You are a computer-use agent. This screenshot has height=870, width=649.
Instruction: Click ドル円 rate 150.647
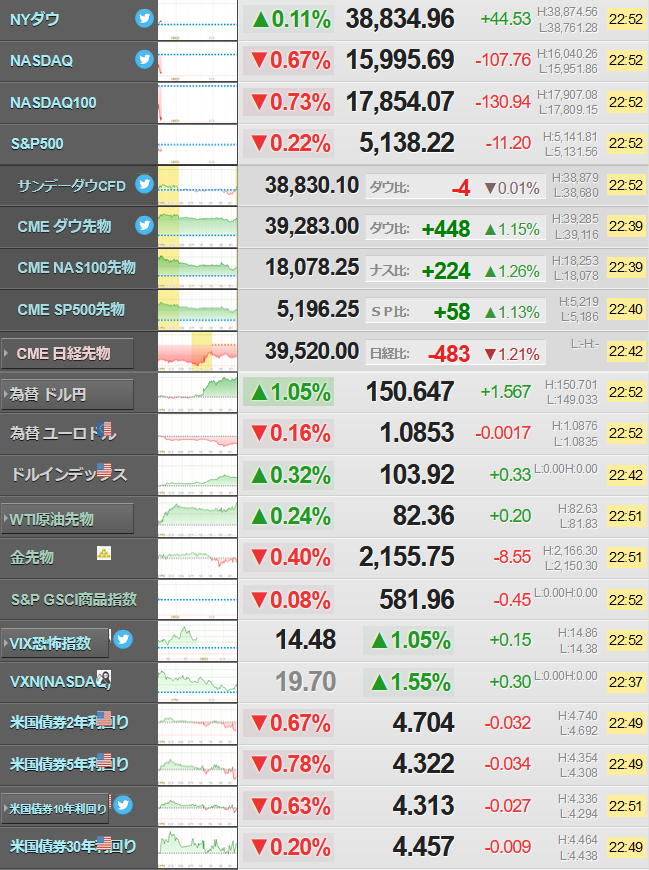(410, 392)
